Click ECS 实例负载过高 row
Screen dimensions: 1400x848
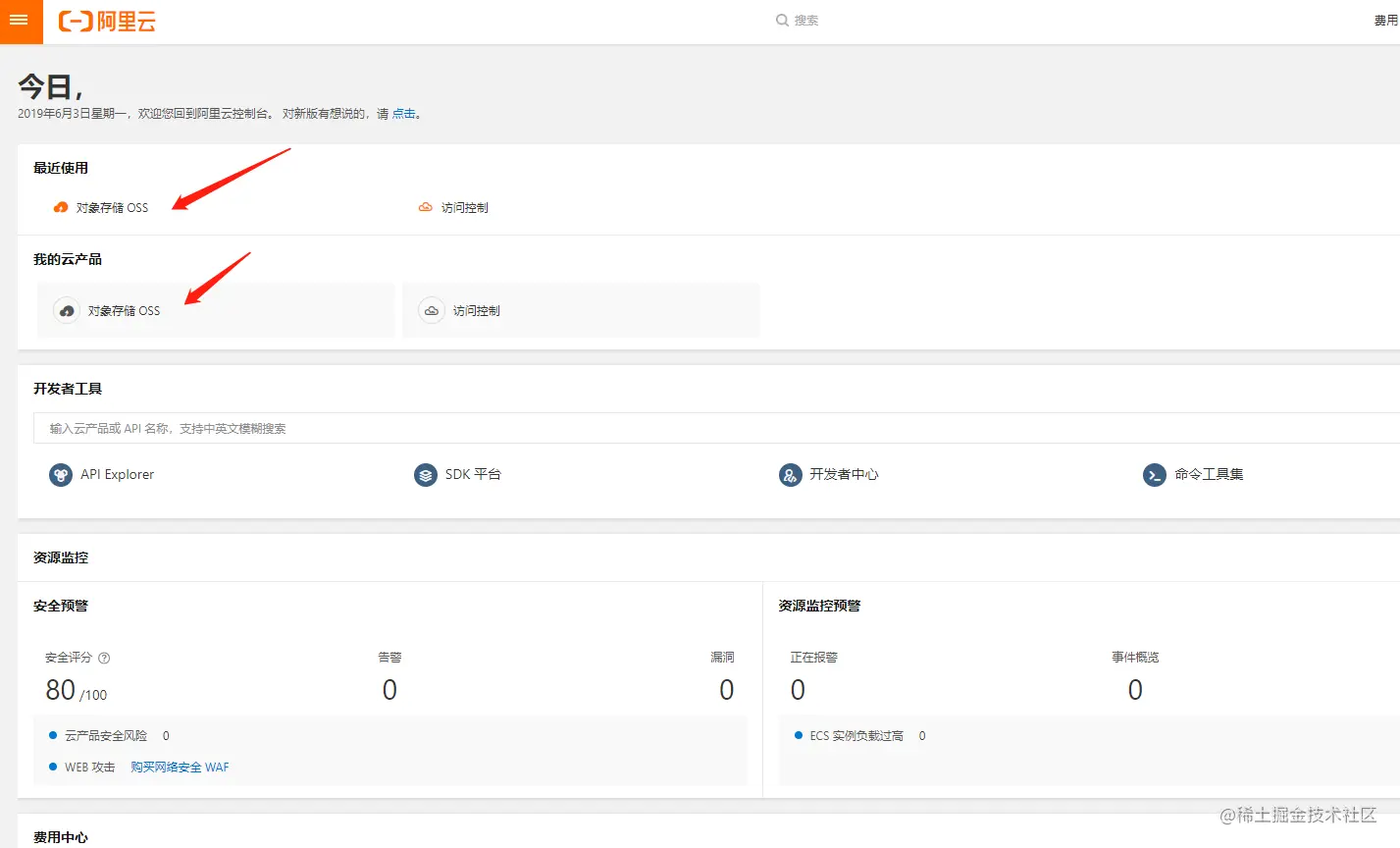click(861, 735)
